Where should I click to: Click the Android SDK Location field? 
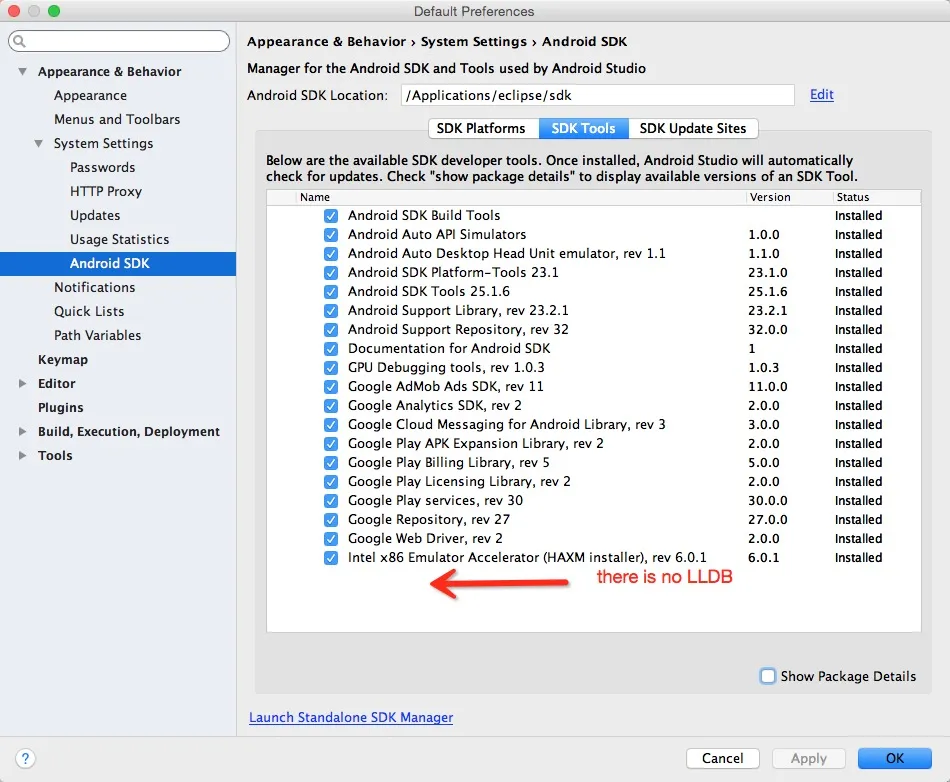pyautogui.click(x=597, y=95)
